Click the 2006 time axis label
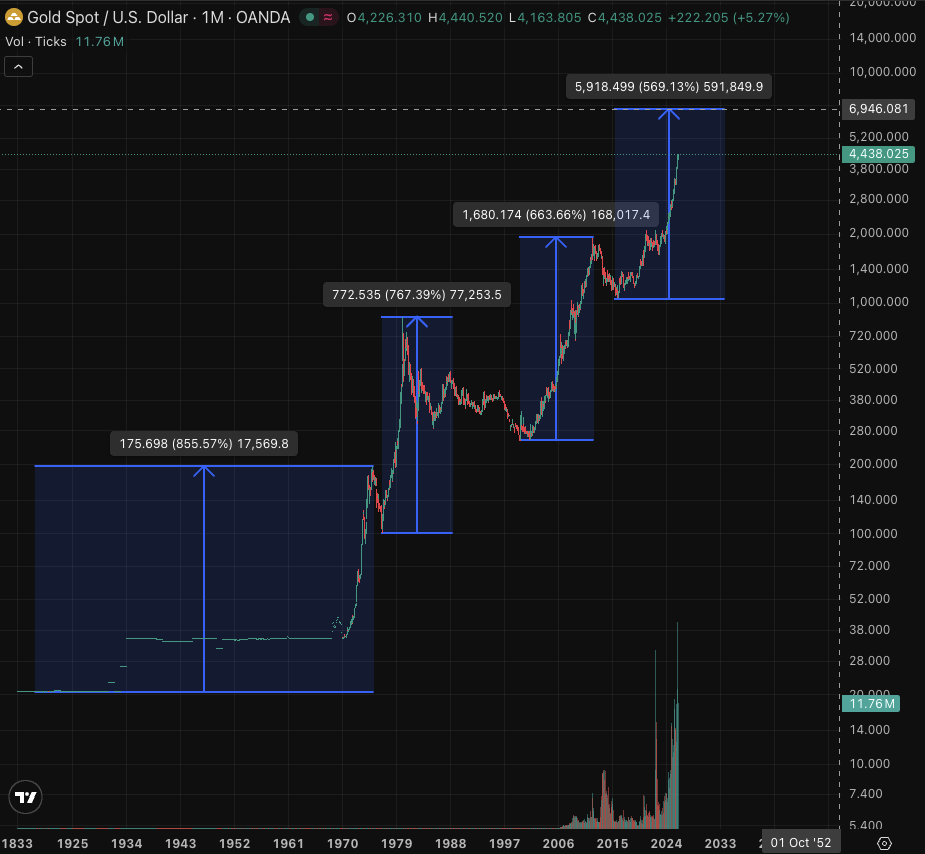The height and width of the screenshot is (854, 925). pyautogui.click(x=558, y=844)
